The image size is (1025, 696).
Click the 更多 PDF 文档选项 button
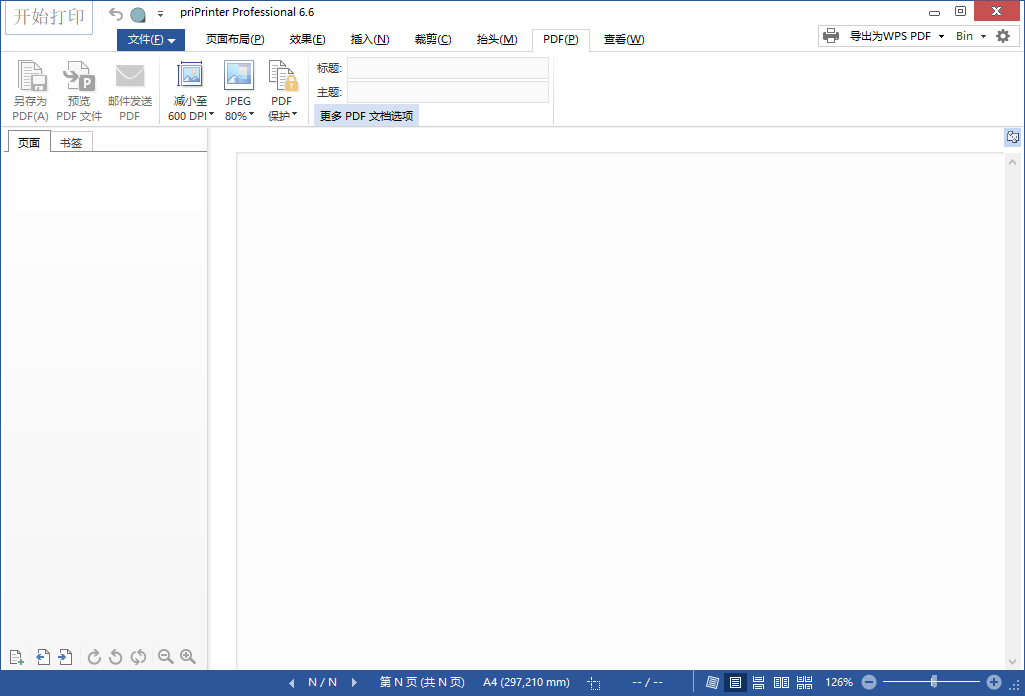point(365,115)
